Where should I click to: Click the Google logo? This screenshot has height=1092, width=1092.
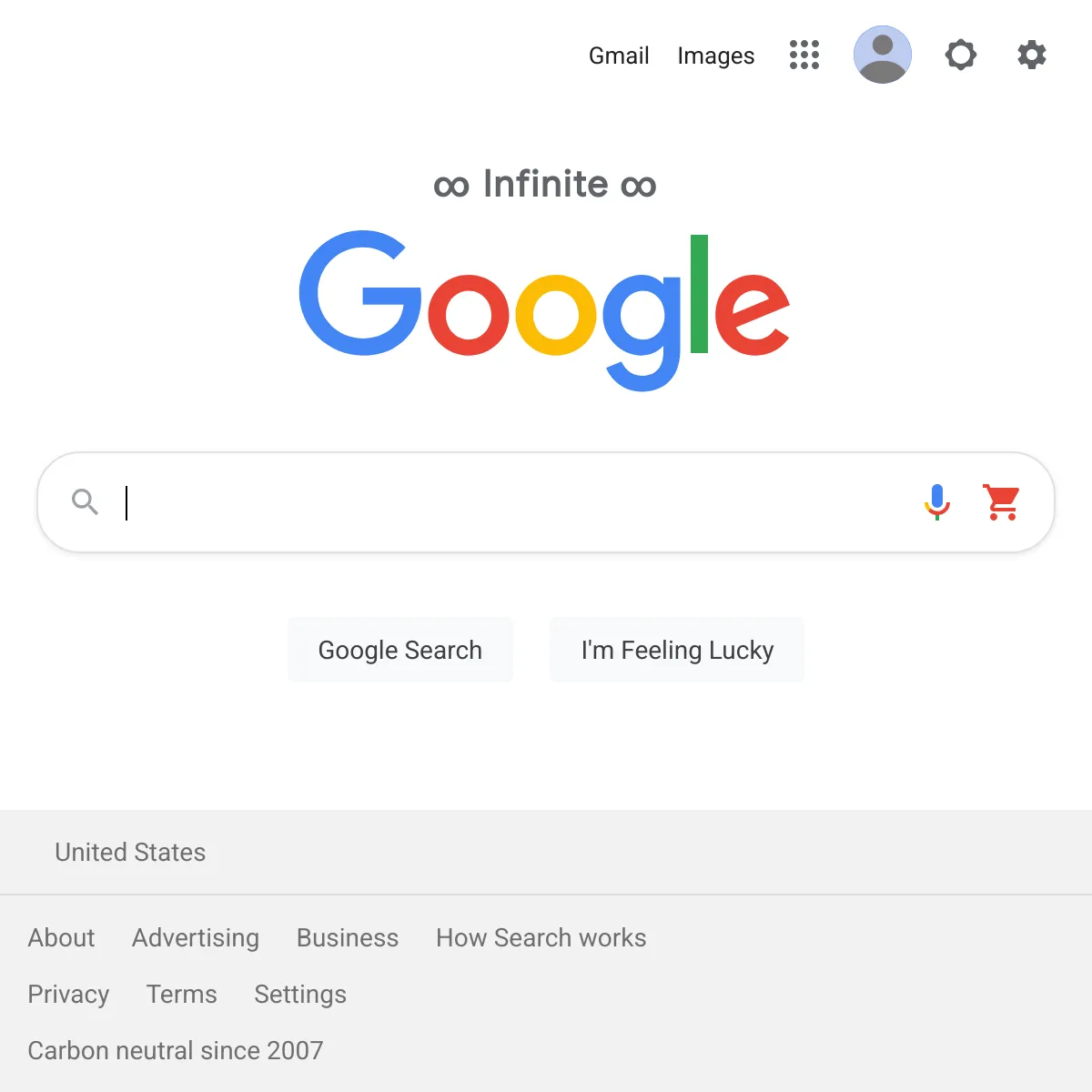[544, 309]
